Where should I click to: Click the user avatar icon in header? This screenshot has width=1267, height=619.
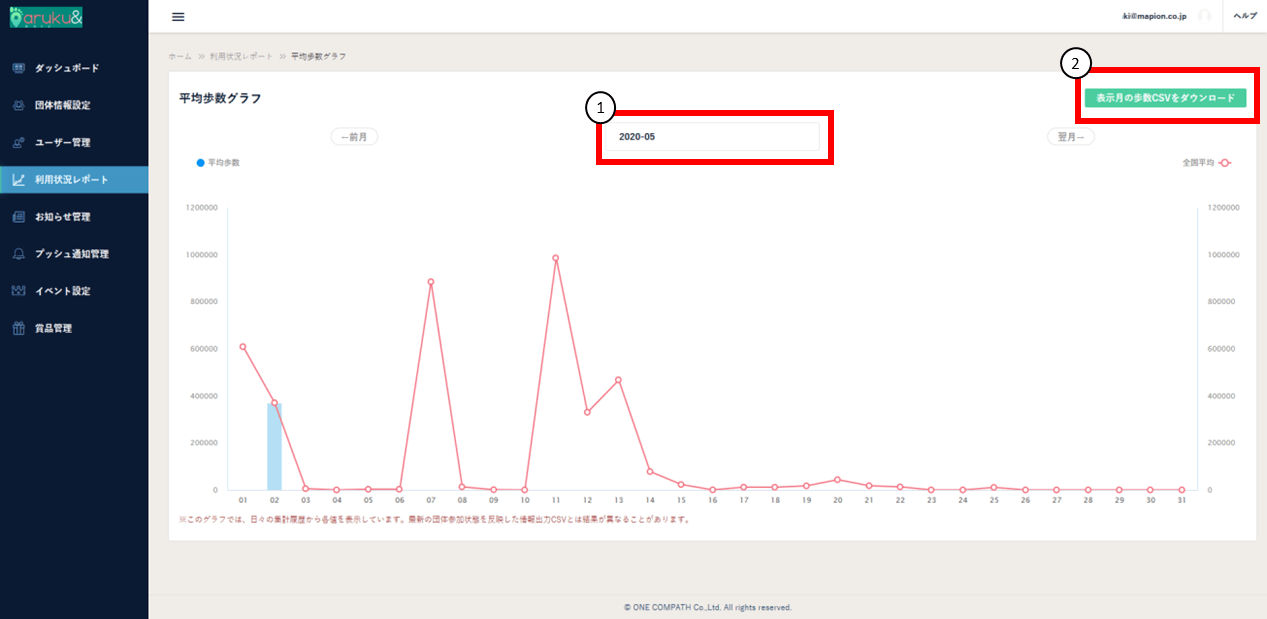point(1204,16)
